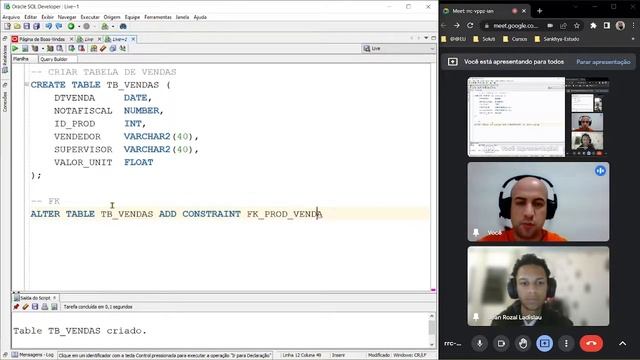Open the Live connection dropdown

[399, 49]
